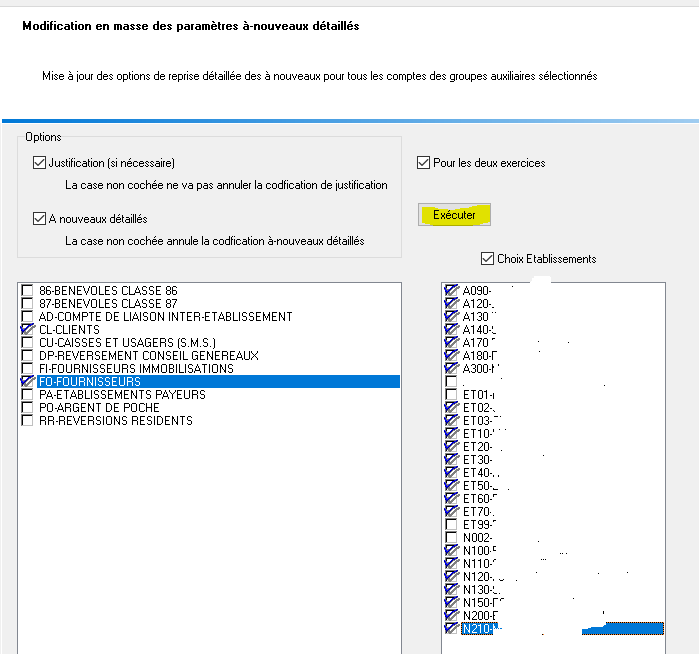Check FI-FOURNISSEURS IMMOBILISATIONS group
699x654 pixels.
coord(27,369)
